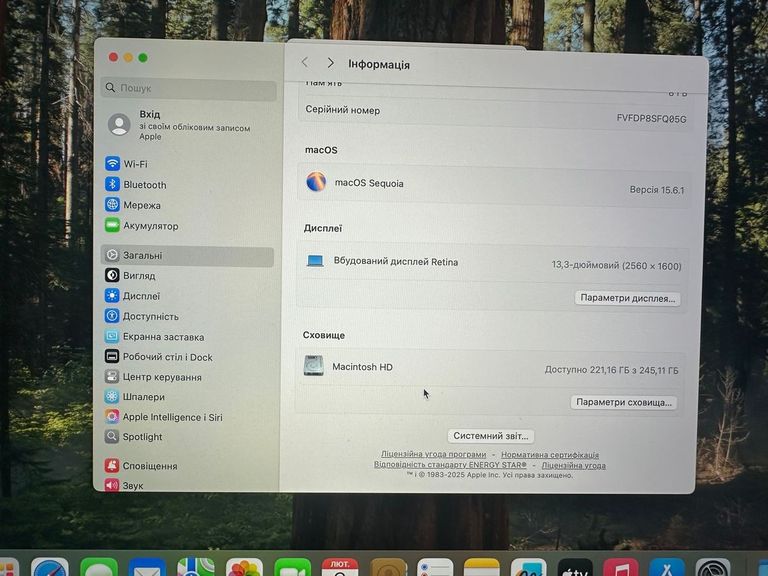Screen dimensions: 768x576
Task: Open Spotlight settings in sidebar
Action: (x=133, y=437)
